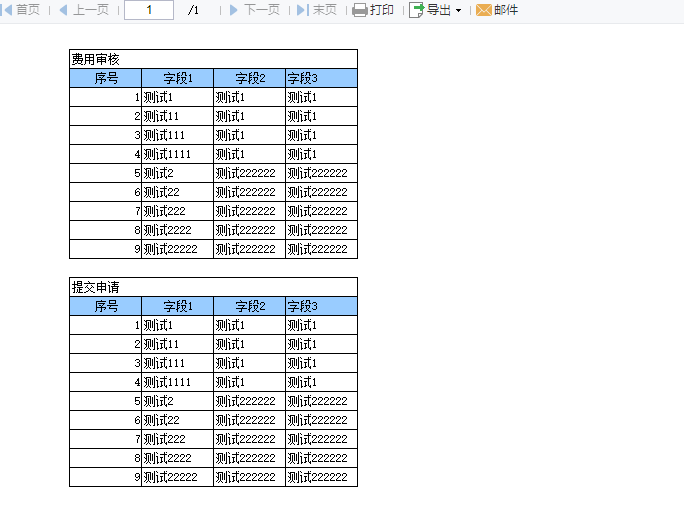The width and height of the screenshot is (684, 532).
Task: Click 字段1 header in 提交申请 table
Action: pyautogui.click(x=178, y=306)
